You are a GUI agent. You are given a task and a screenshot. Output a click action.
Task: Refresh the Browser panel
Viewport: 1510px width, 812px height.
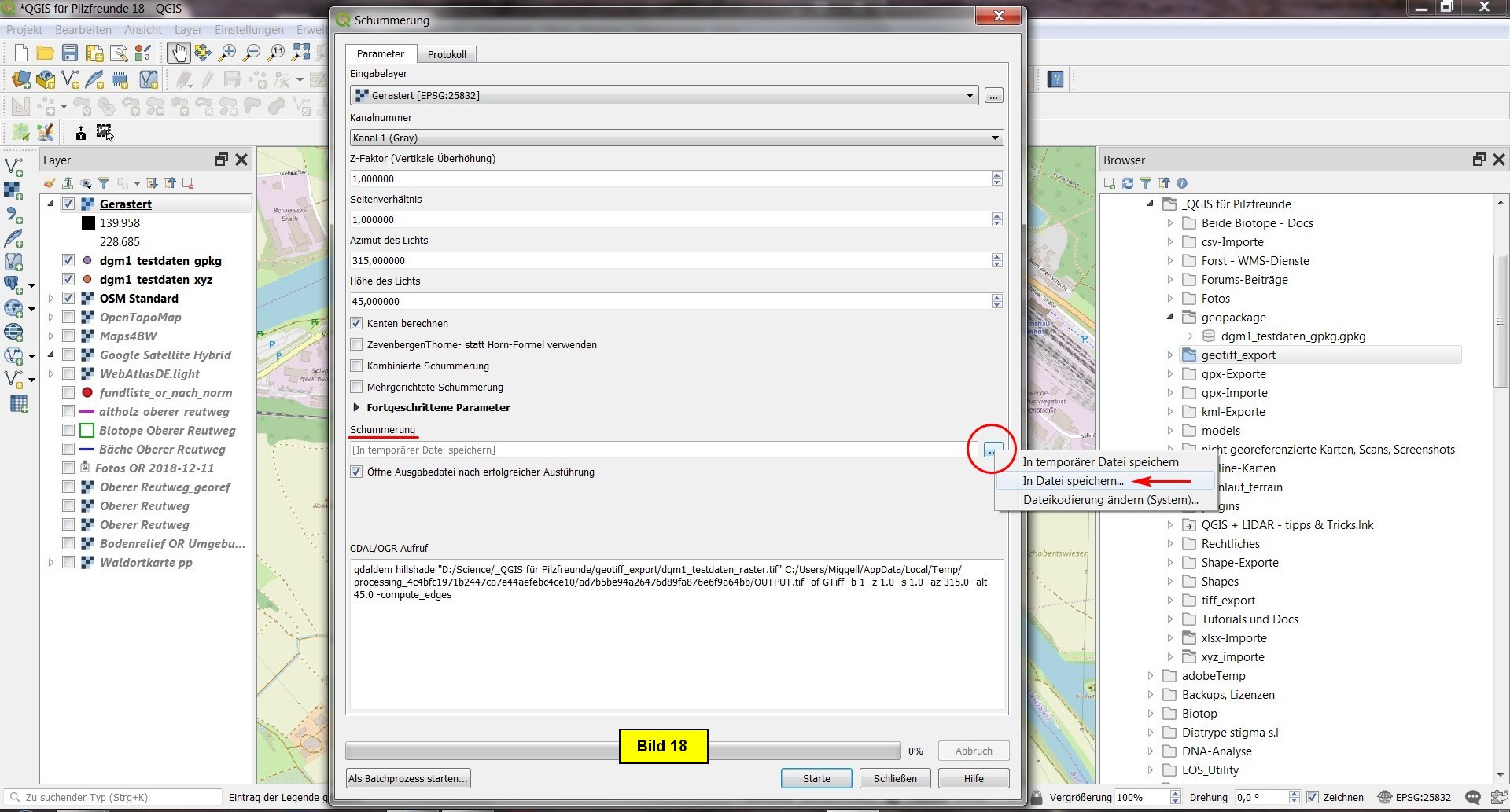pyautogui.click(x=1128, y=183)
